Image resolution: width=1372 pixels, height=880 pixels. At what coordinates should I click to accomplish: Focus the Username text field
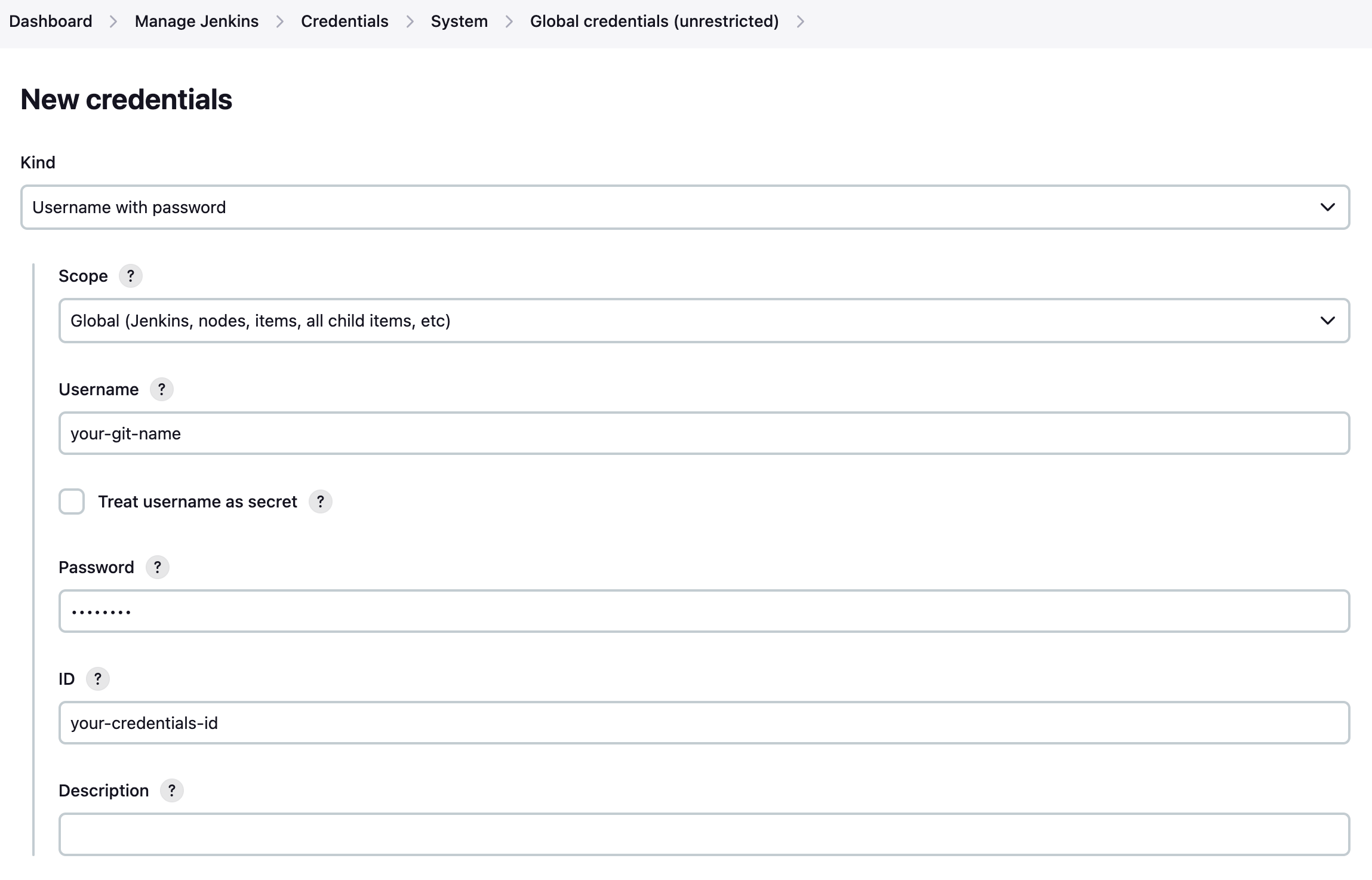coord(704,433)
